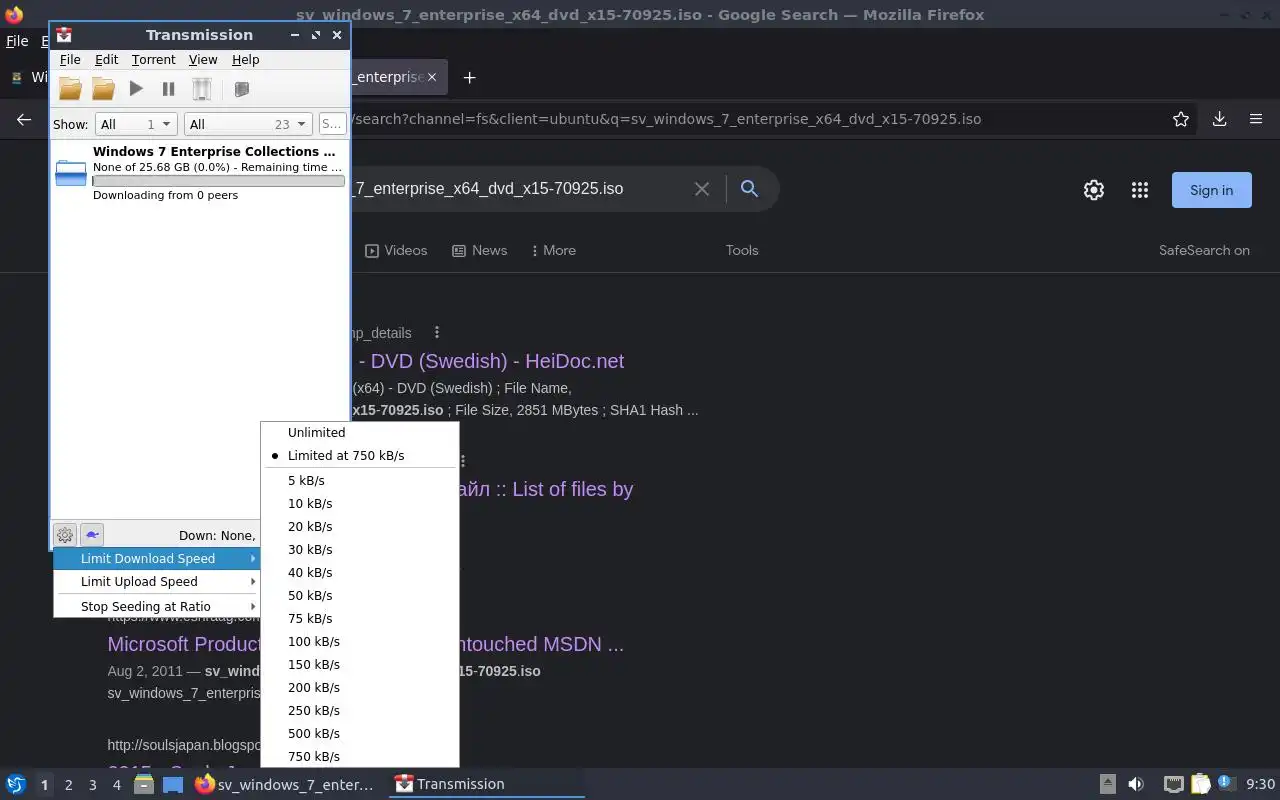Click the second folder icon in Transmission toolbar
1280x800 pixels.
(103, 89)
